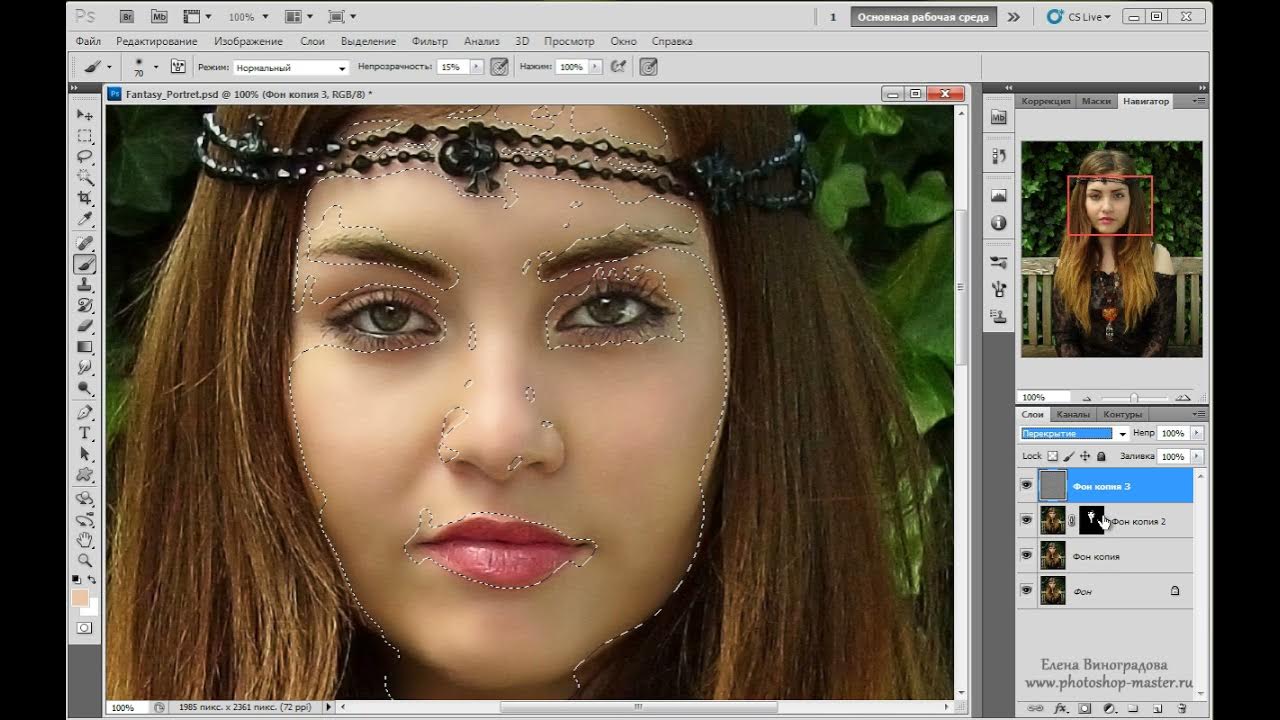Switch to the Коррекция tab
This screenshot has height=720, width=1280.
pyautogui.click(x=1046, y=101)
